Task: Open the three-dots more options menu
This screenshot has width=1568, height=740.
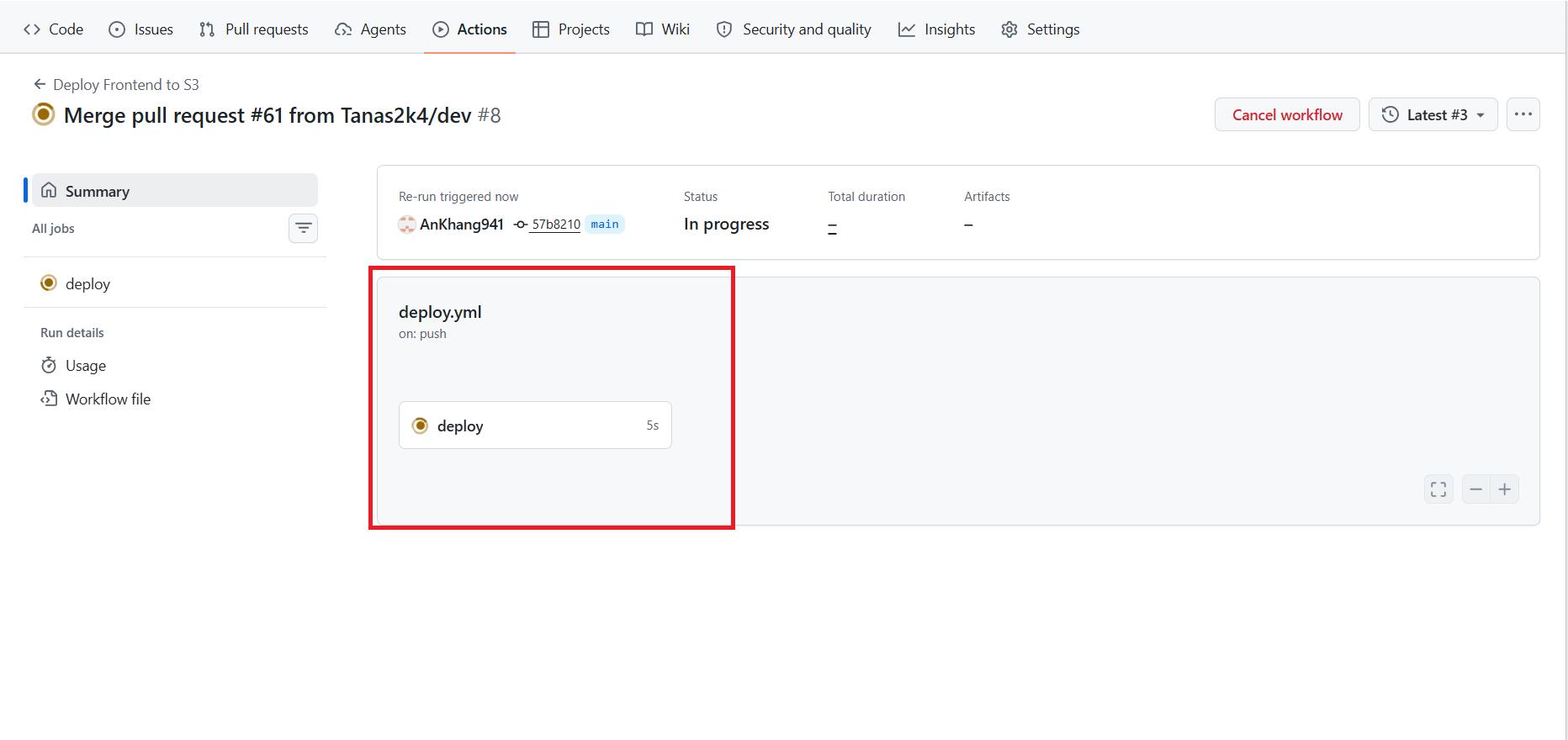Action: [1523, 114]
